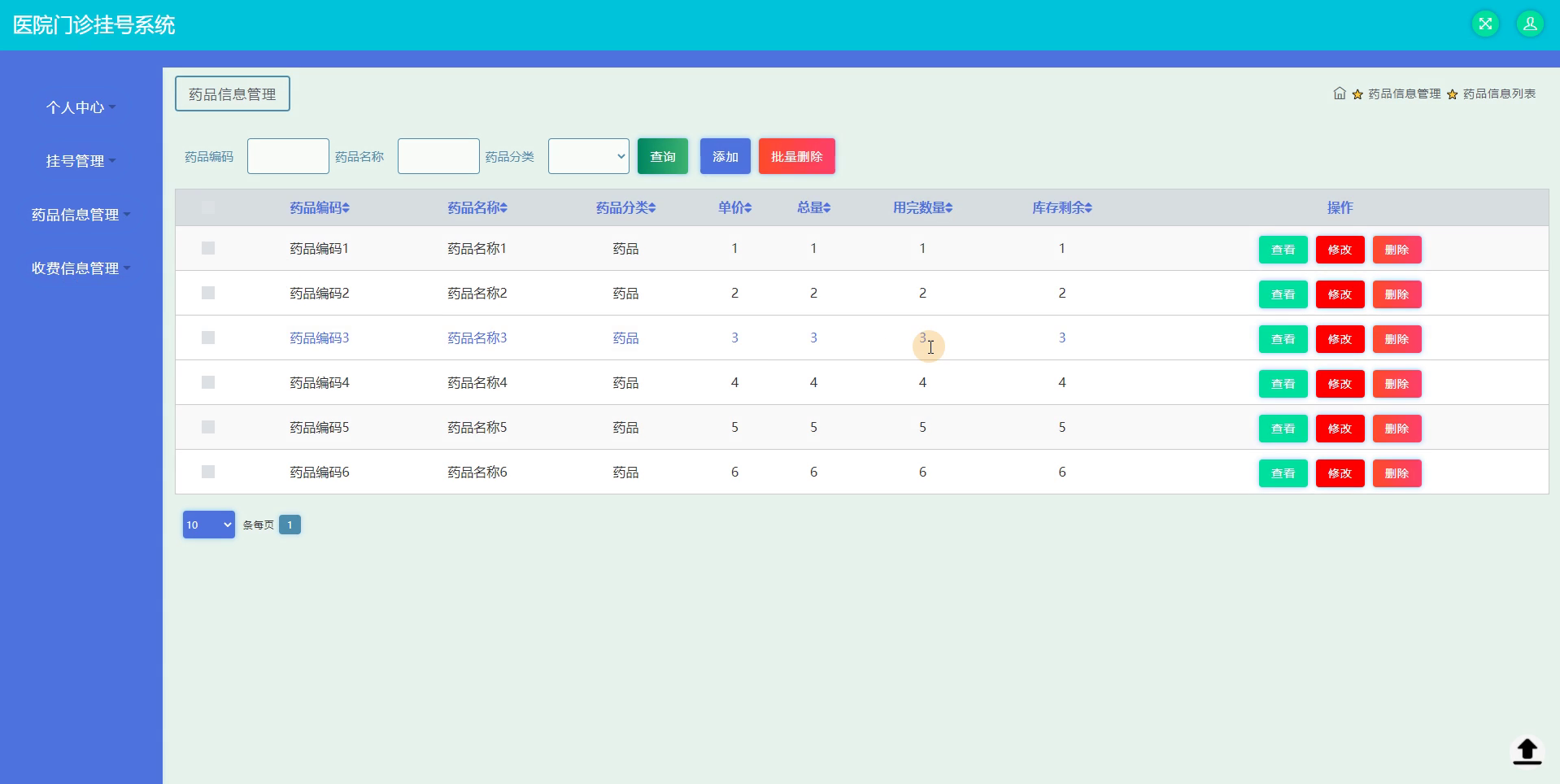Expand the 收费信息管理 sidebar menu

(81, 268)
